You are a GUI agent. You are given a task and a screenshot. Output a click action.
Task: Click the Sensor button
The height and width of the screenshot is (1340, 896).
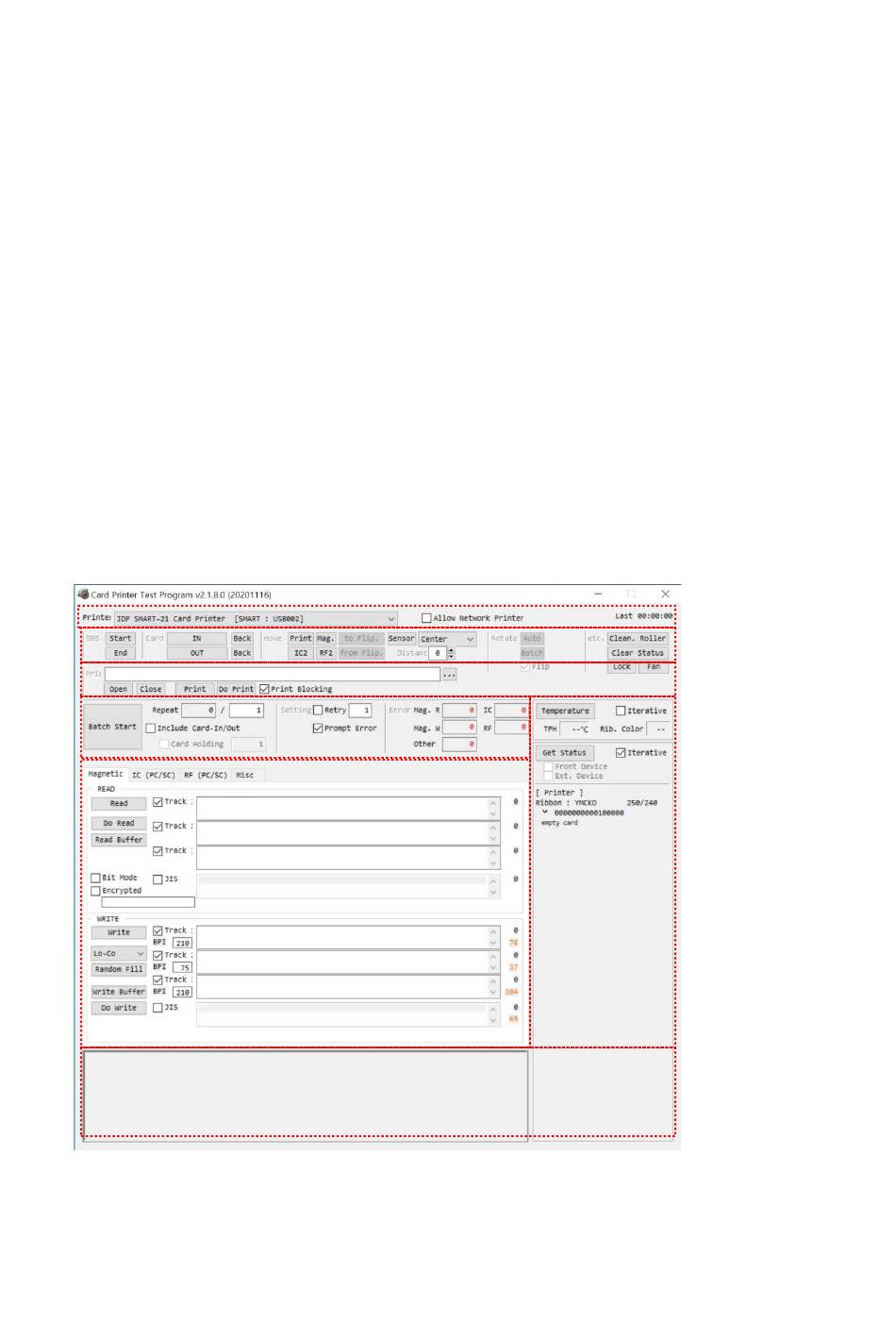[401, 639]
